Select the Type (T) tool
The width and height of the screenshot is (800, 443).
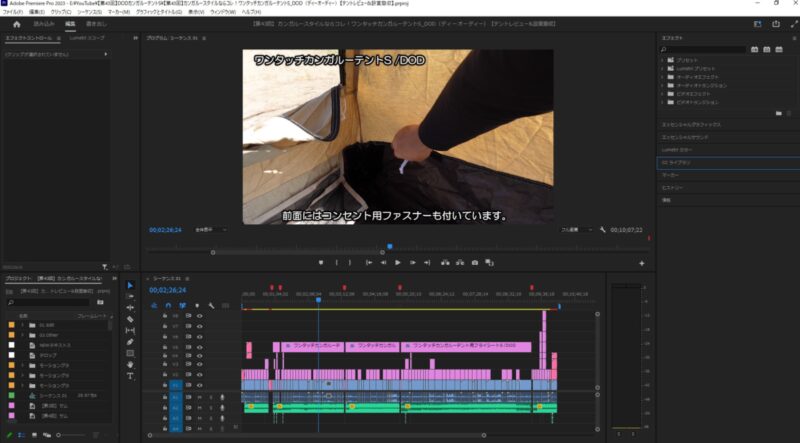(130, 376)
